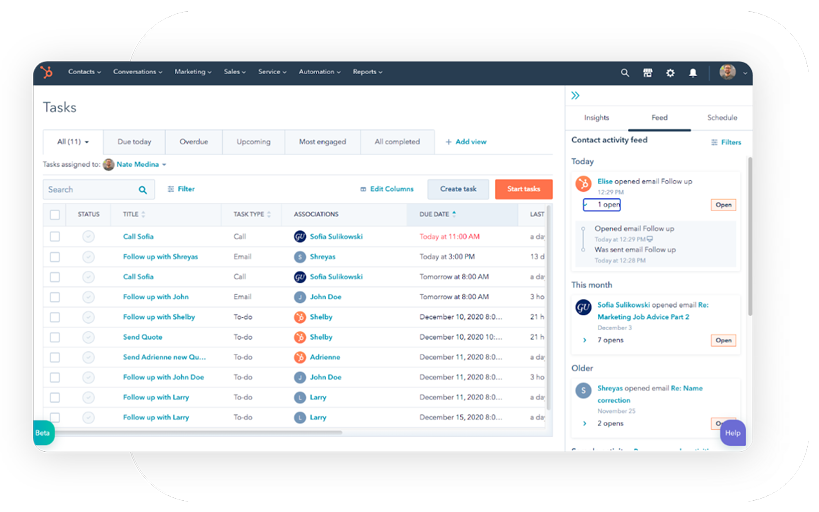Image resolution: width=819 pixels, height=512 pixels.
Task: Click the Create task button
Action: (458, 189)
